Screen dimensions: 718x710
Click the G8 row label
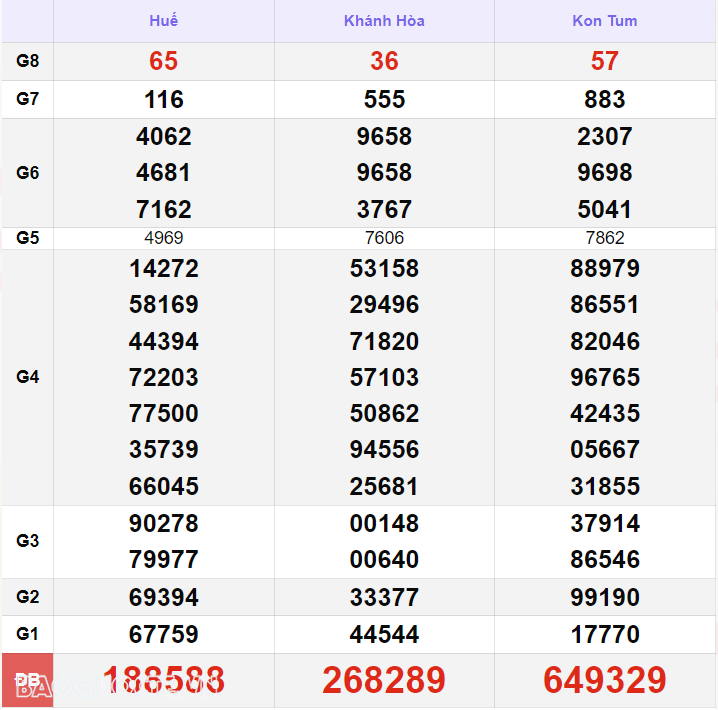[28, 61]
